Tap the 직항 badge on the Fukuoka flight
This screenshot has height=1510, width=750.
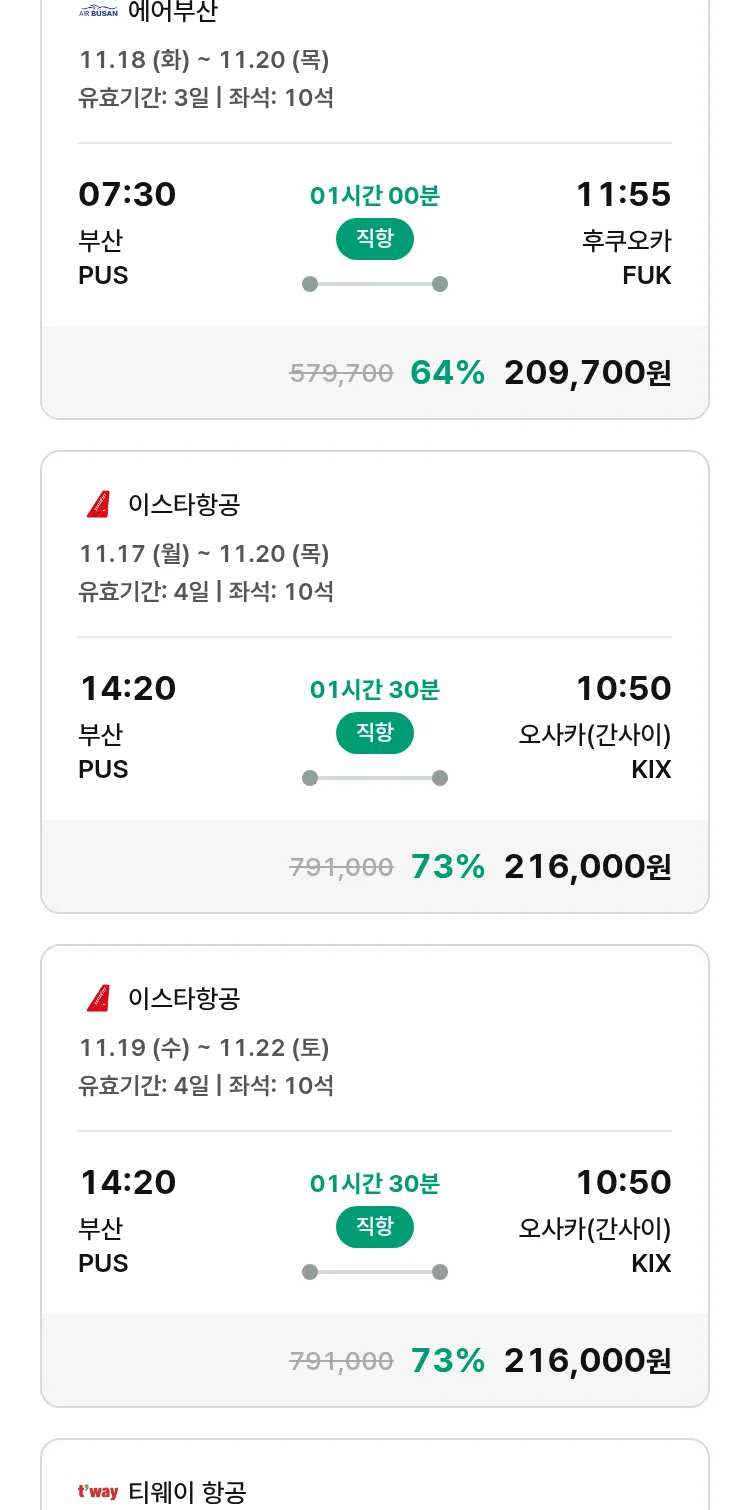pyautogui.click(x=374, y=239)
